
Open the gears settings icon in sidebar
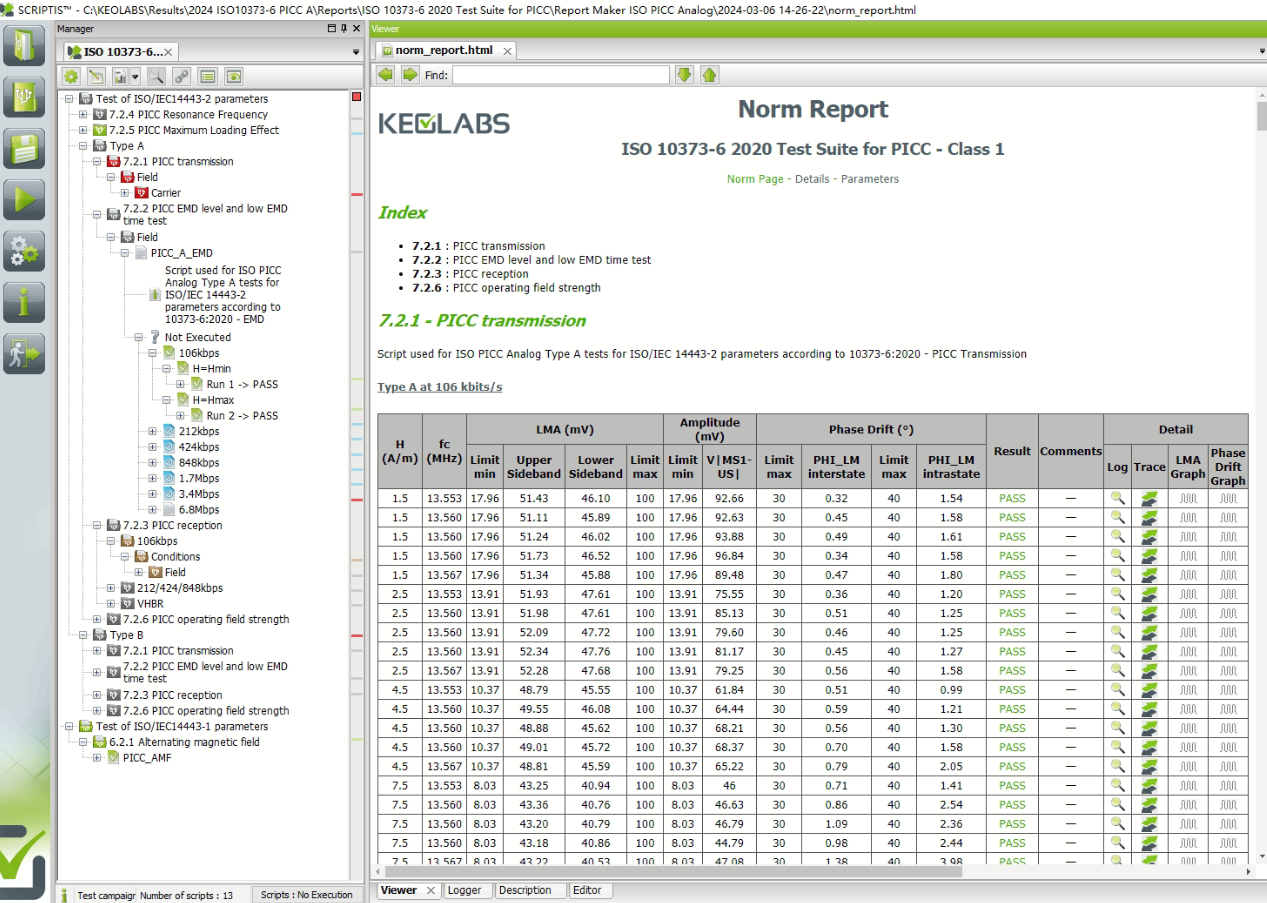(x=24, y=251)
